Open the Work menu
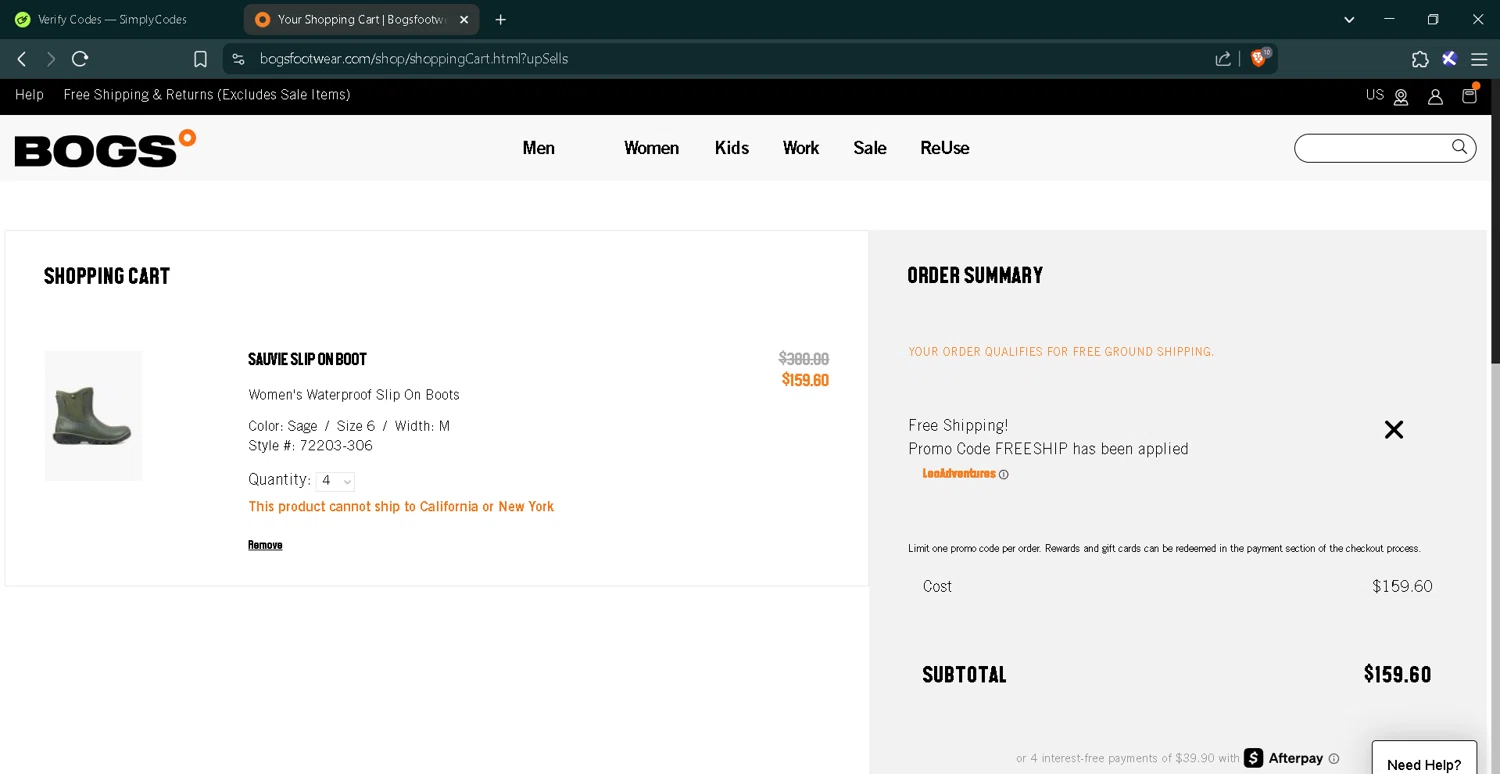 pos(801,148)
